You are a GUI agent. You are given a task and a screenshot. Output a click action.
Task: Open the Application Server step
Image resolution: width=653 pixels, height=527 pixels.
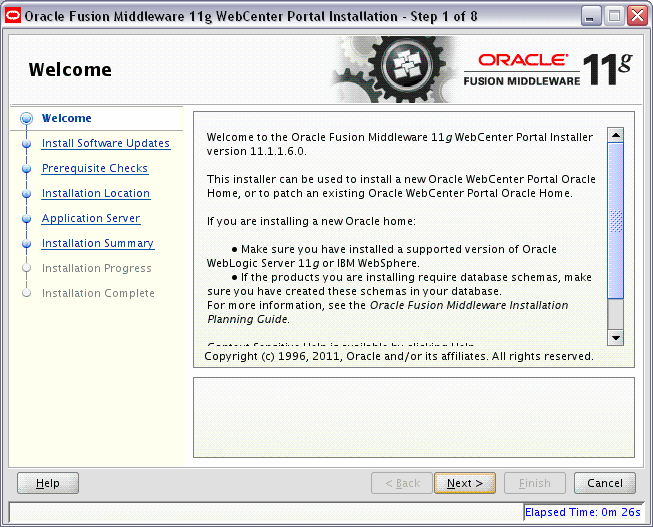tap(91, 218)
